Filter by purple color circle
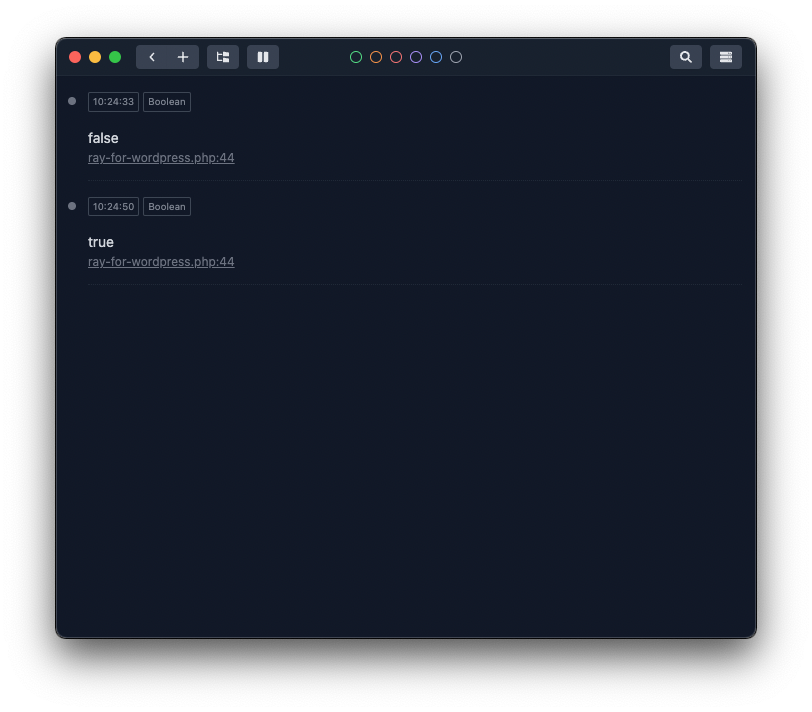The height and width of the screenshot is (712, 812). (416, 57)
